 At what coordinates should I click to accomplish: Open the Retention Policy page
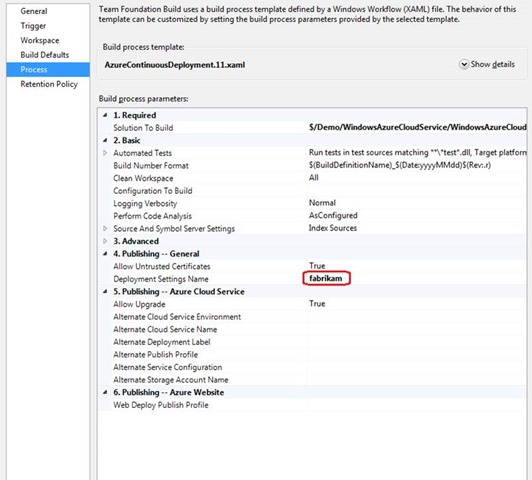[49, 84]
